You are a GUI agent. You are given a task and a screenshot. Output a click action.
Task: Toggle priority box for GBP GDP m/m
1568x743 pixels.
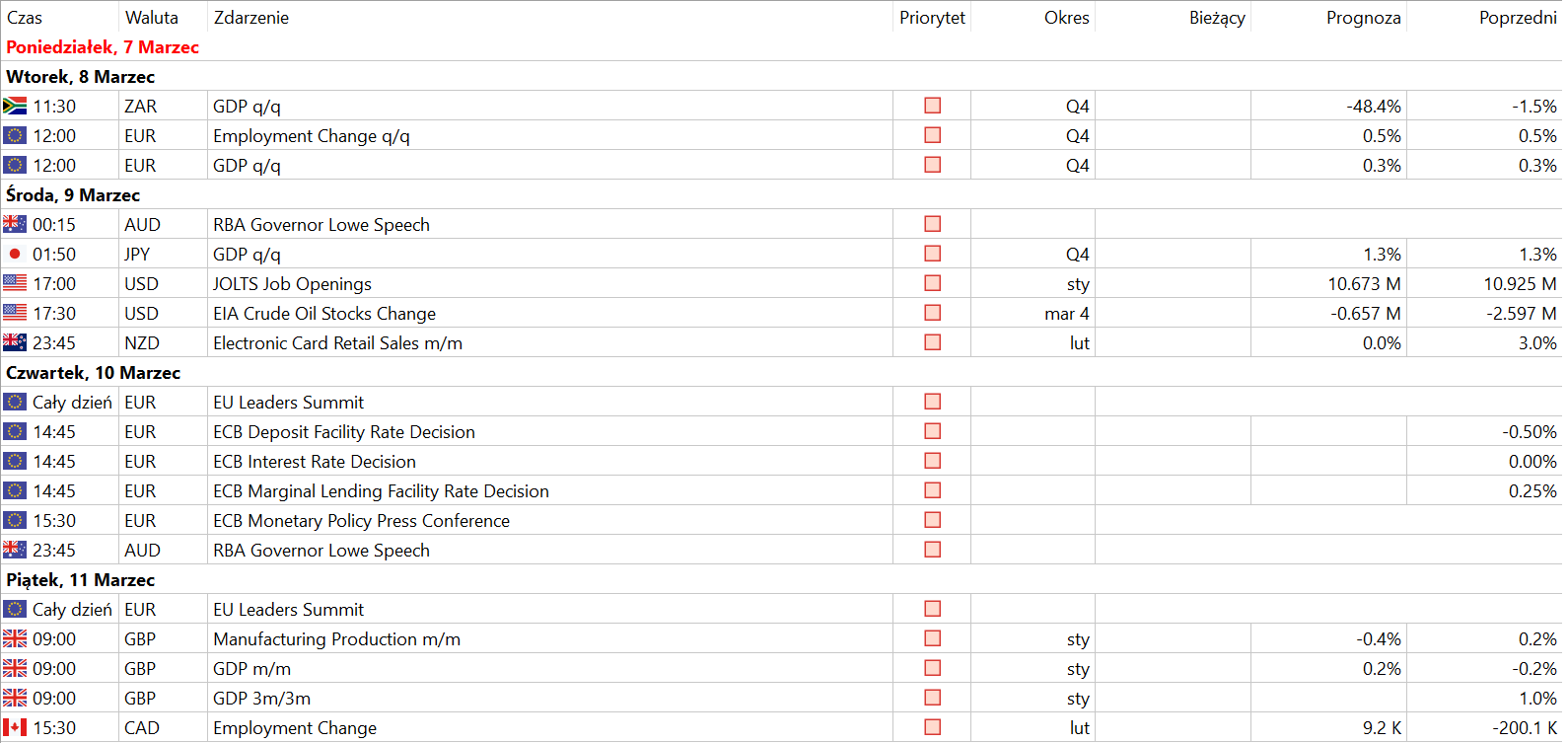tap(933, 668)
